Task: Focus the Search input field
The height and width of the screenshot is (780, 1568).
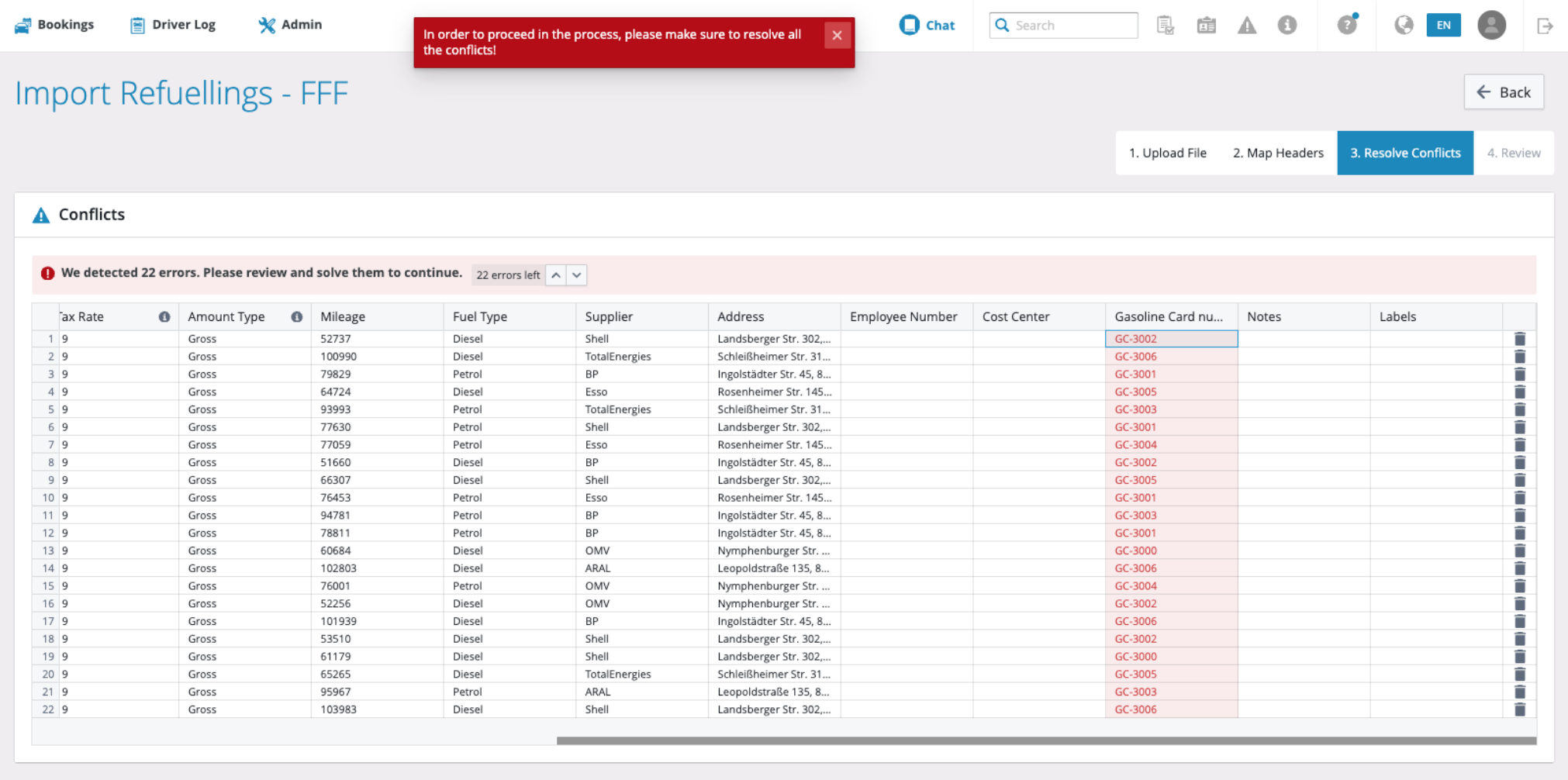Action: 1063,25
